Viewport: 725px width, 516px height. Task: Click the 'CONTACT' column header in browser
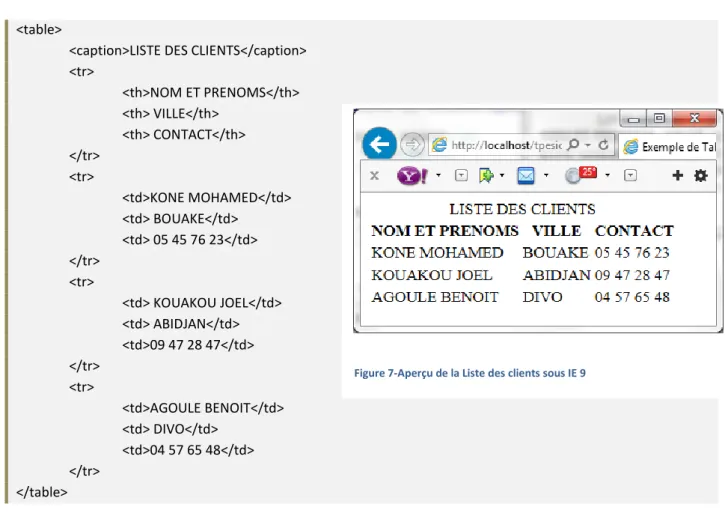634,231
